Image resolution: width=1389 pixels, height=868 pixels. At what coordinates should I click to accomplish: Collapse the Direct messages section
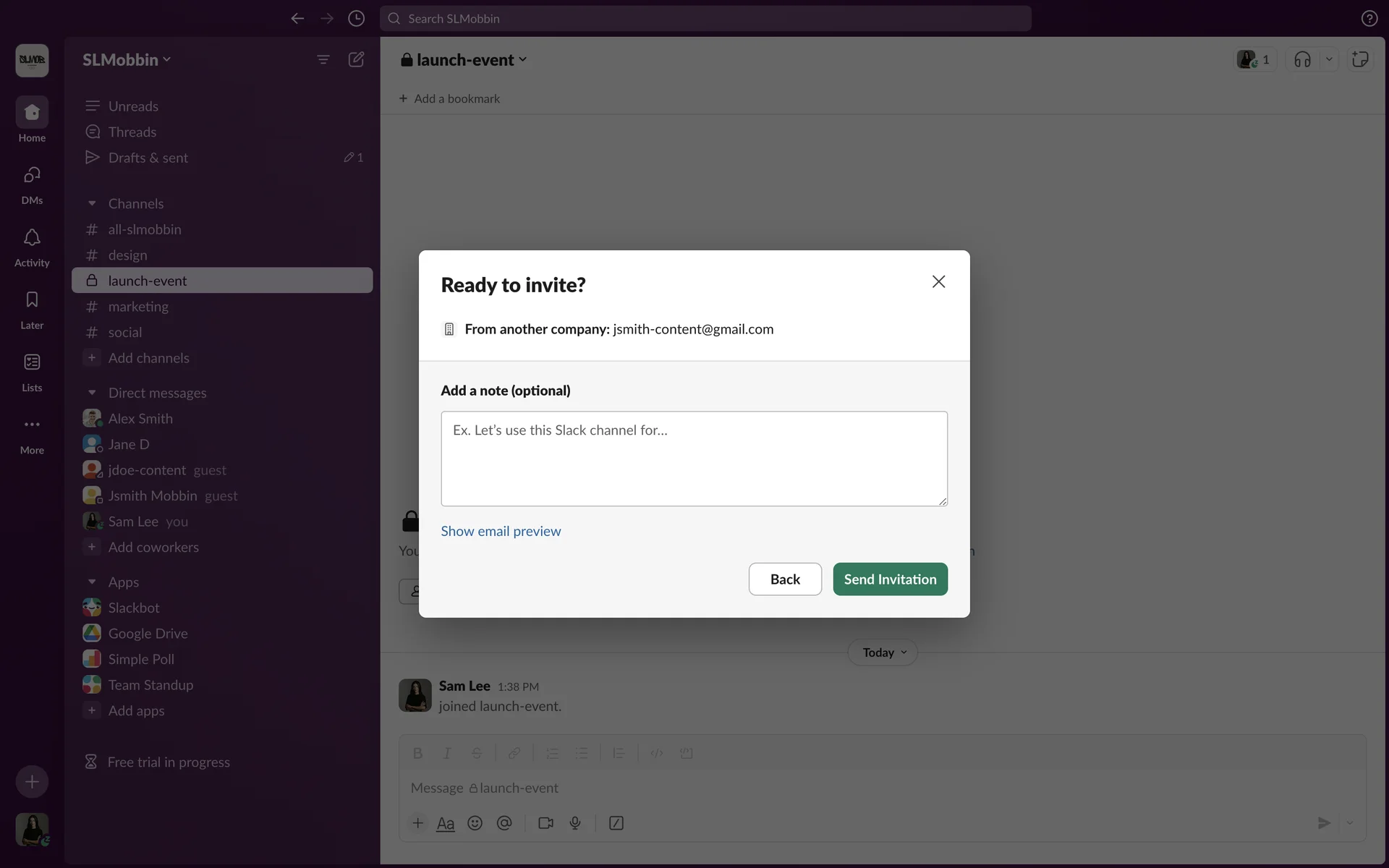pyautogui.click(x=92, y=393)
